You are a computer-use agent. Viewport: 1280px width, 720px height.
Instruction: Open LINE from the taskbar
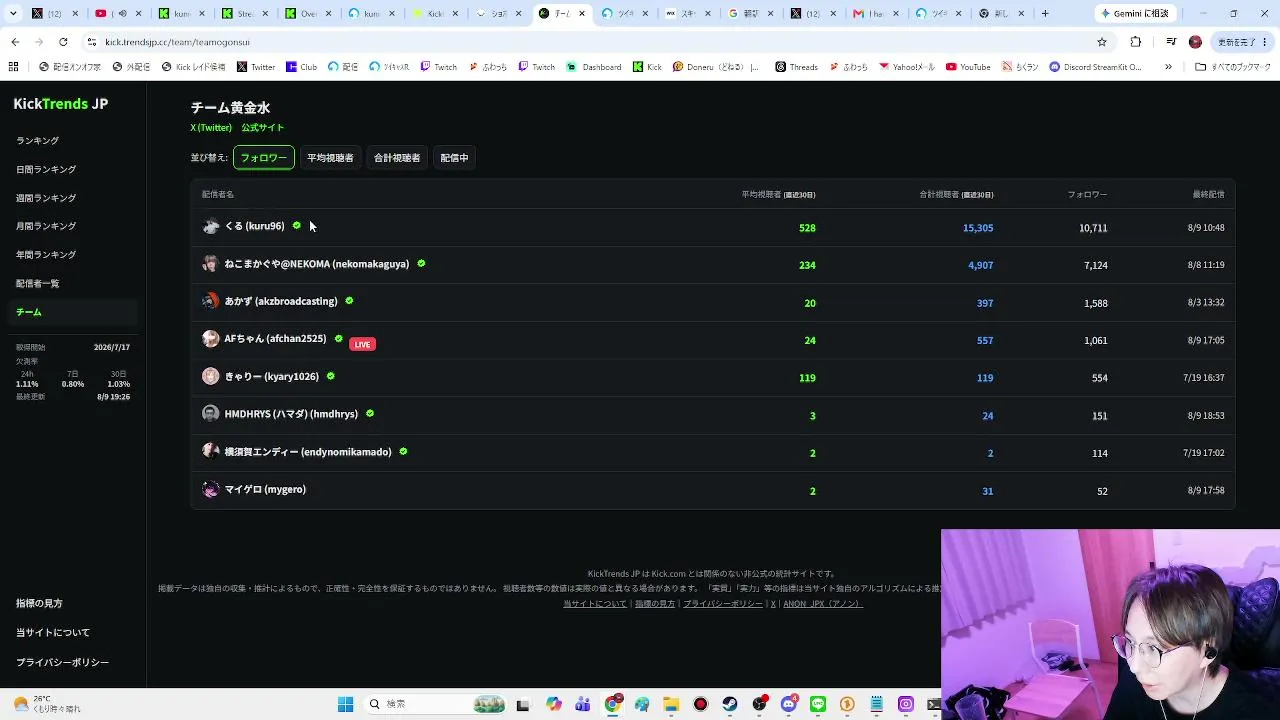(x=818, y=704)
